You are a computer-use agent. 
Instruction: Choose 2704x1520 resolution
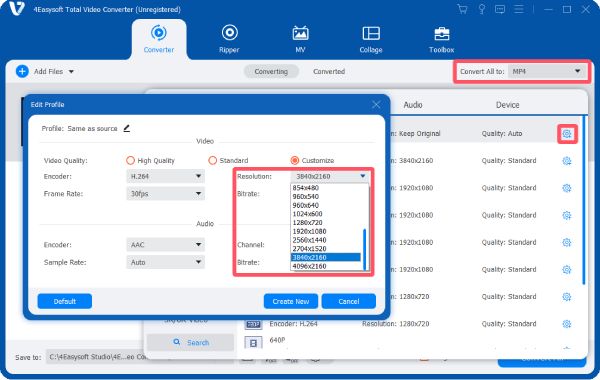[x=309, y=249]
